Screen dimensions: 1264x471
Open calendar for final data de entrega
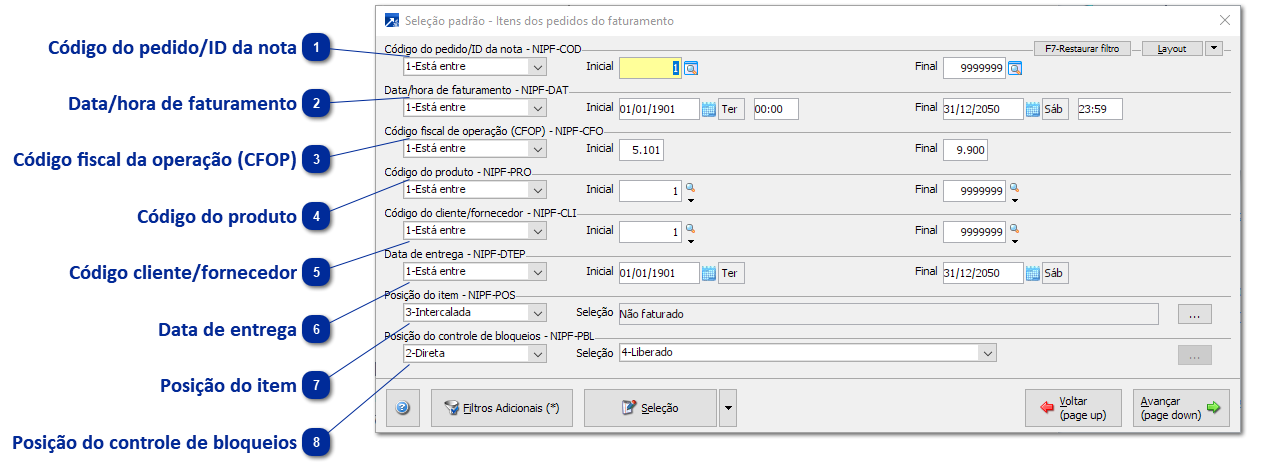pos(1032,273)
